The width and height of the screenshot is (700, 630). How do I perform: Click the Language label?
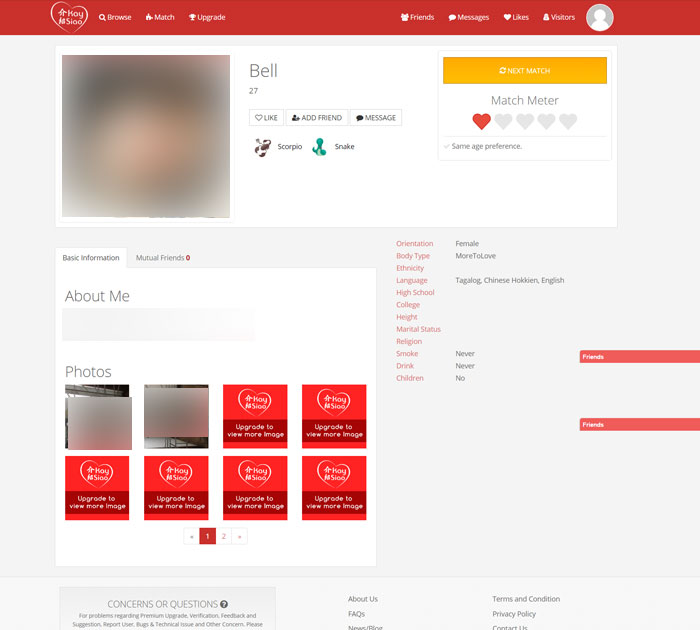click(412, 280)
